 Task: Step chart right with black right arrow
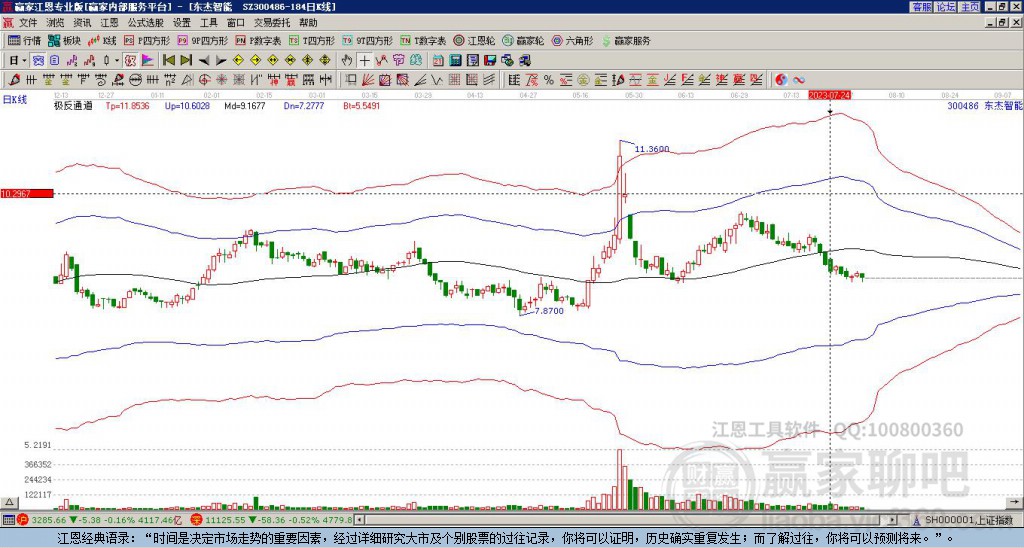coord(221,61)
